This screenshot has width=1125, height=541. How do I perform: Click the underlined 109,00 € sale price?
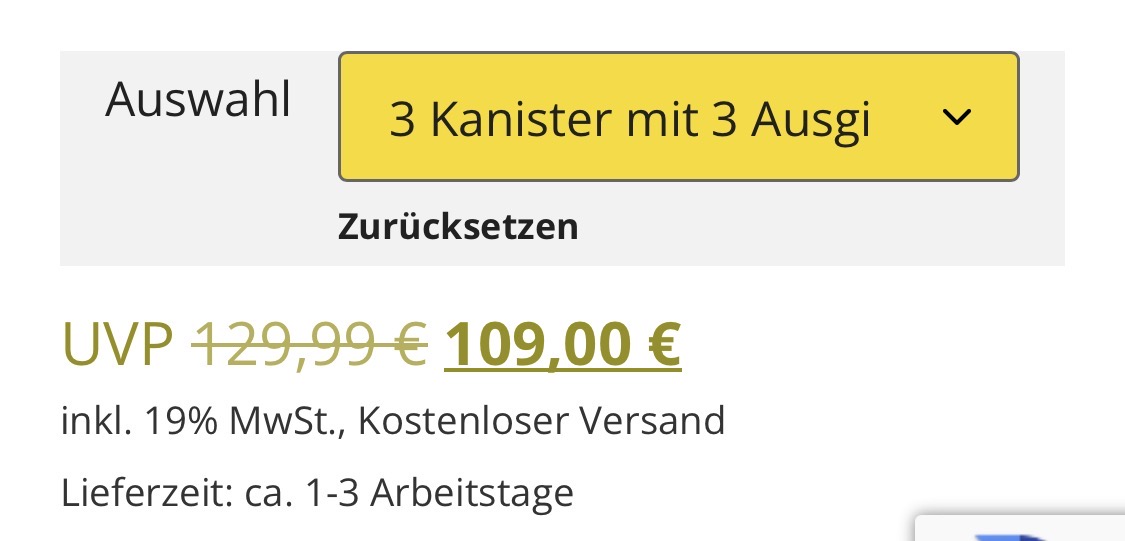[x=563, y=345]
